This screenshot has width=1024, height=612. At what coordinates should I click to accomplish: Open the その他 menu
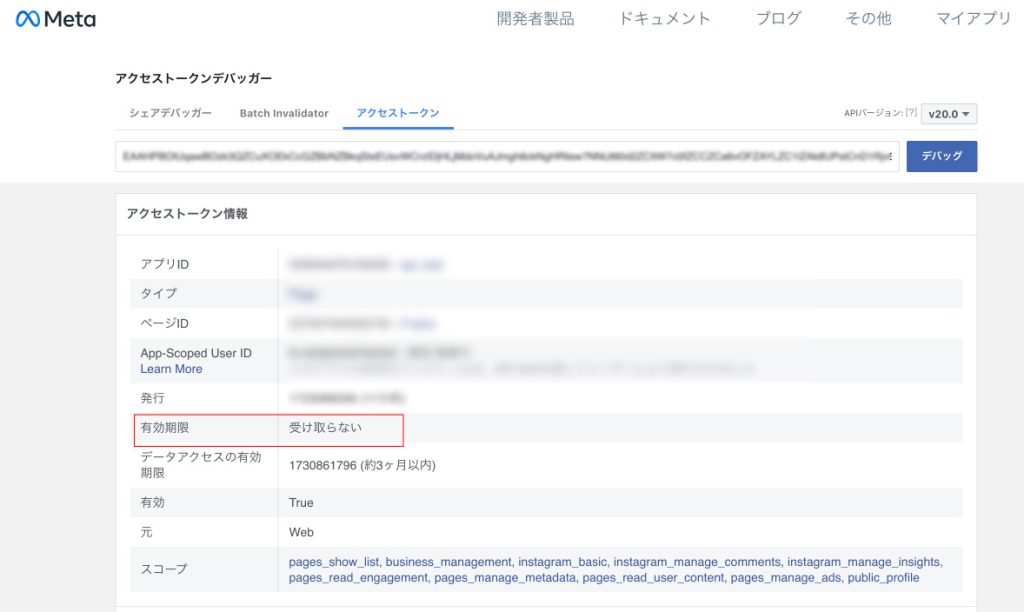tap(868, 19)
